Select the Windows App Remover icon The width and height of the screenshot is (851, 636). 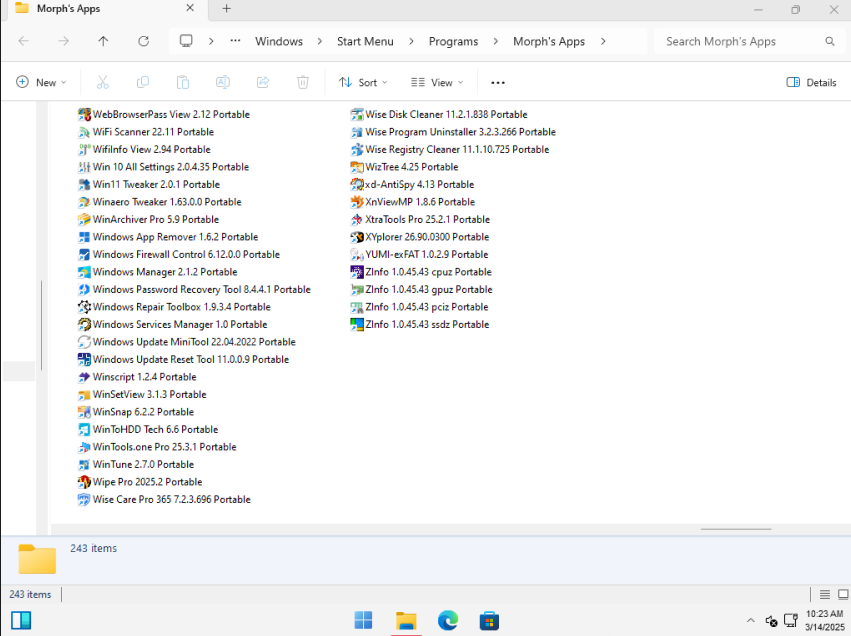point(84,237)
